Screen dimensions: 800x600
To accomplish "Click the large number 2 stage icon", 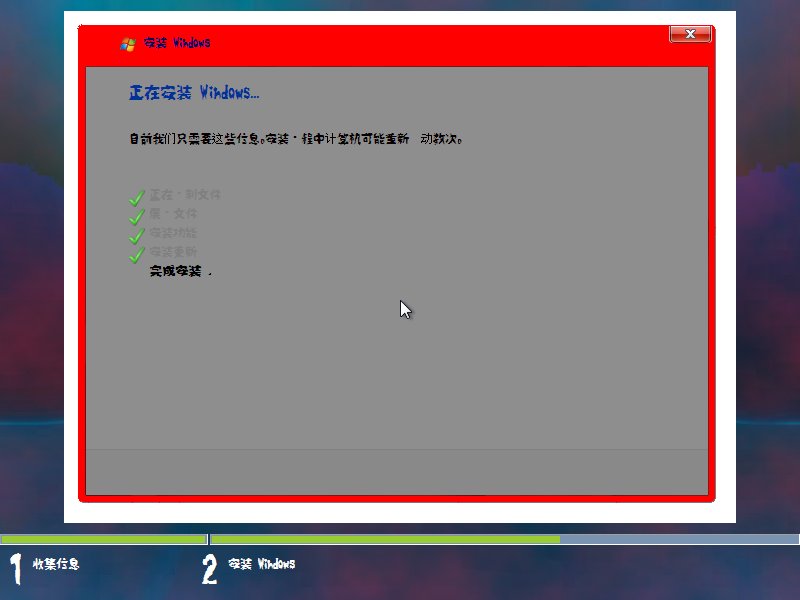I will (x=209, y=567).
